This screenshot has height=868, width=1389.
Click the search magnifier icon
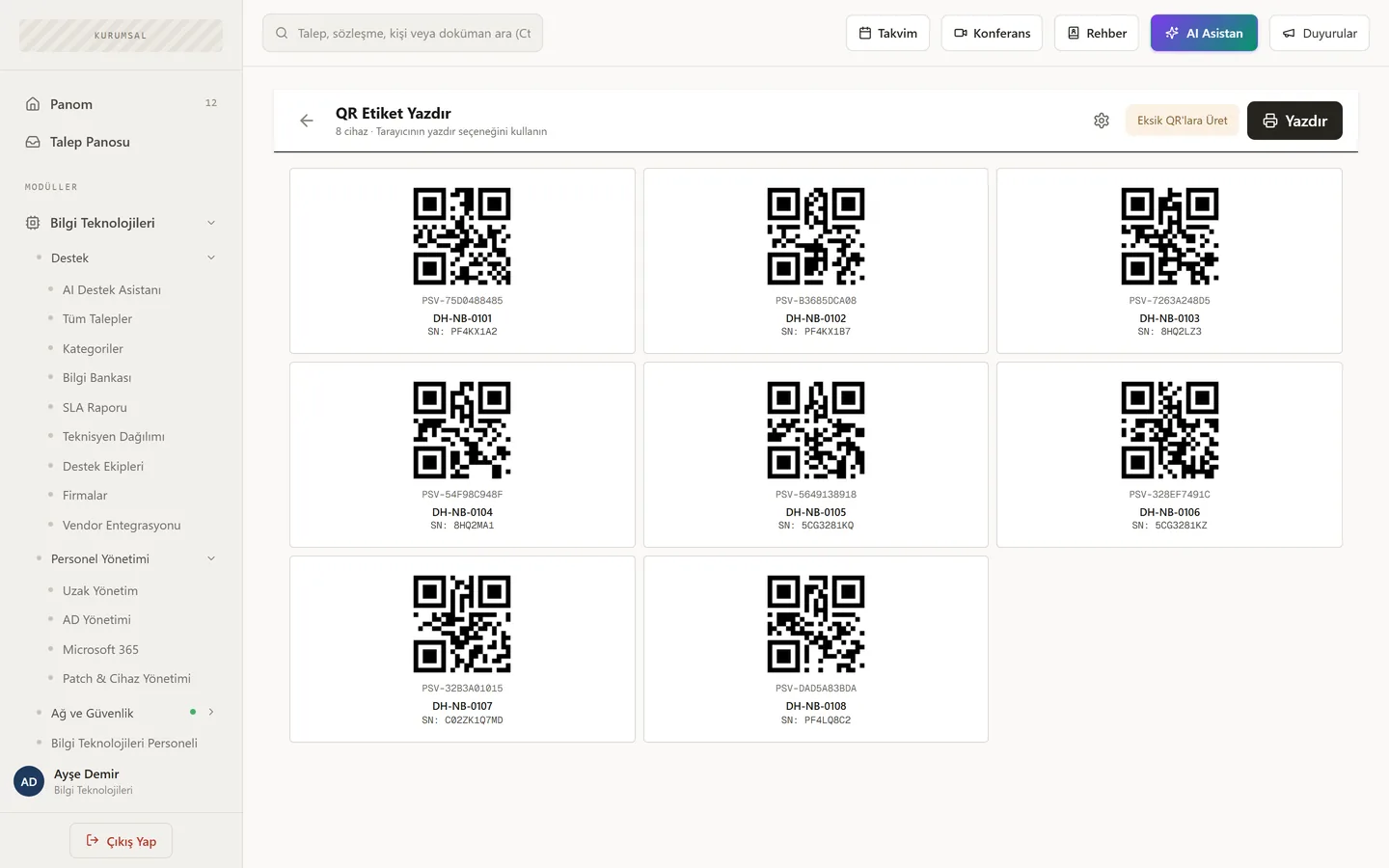pyautogui.click(x=282, y=33)
